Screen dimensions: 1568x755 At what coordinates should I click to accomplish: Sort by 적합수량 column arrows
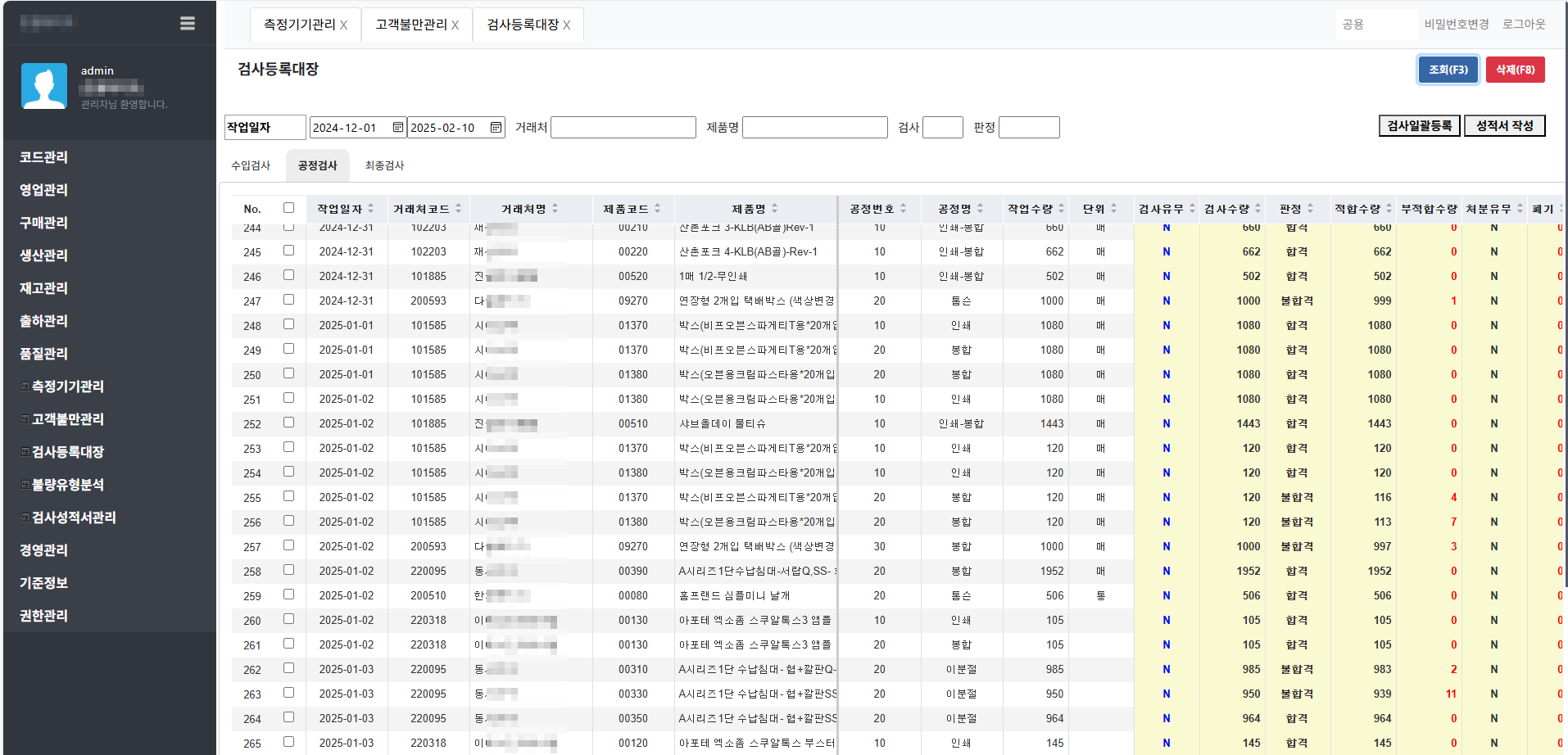1389,209
